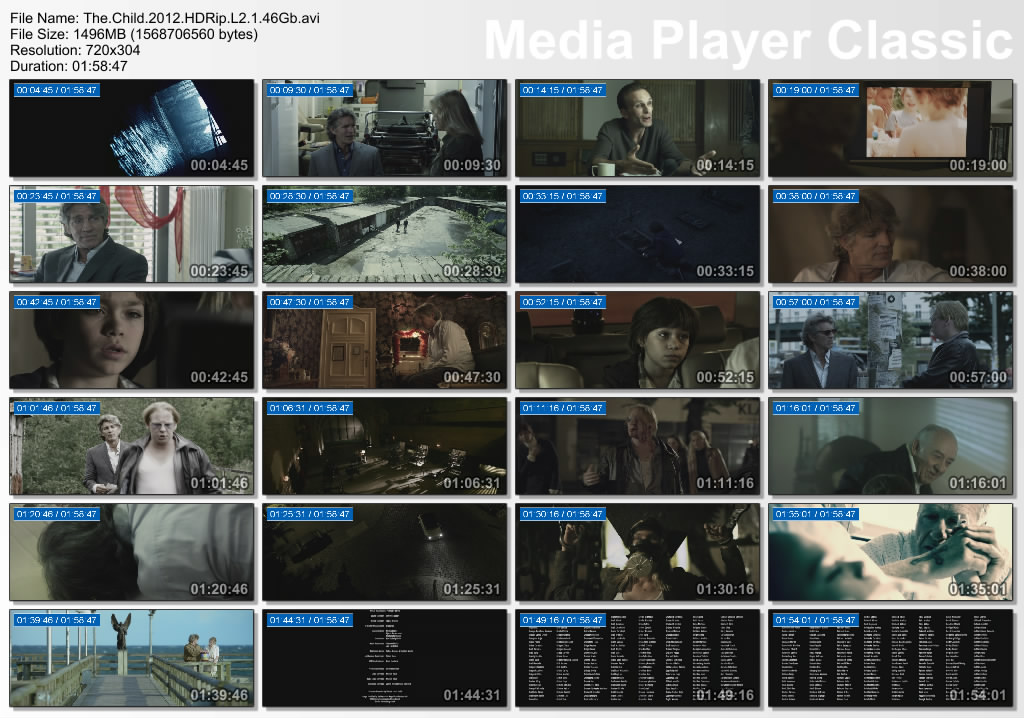The height and width of the screenshot is (718, 1024).
Task: Click the 01:16:01 bald man thumbnail
Action: 891,446
